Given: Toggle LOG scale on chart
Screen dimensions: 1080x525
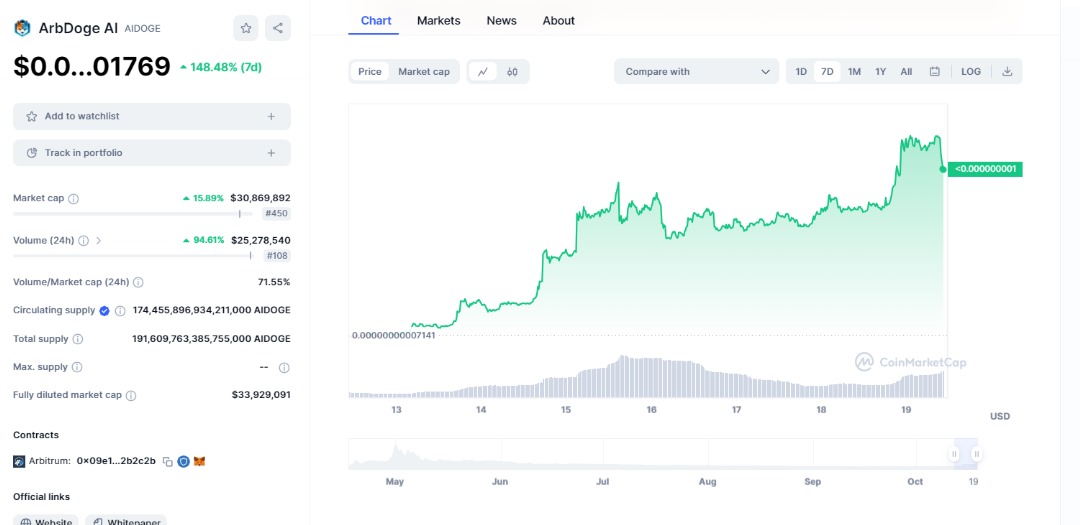Looking at the screenshot, I should click(971, 72).
